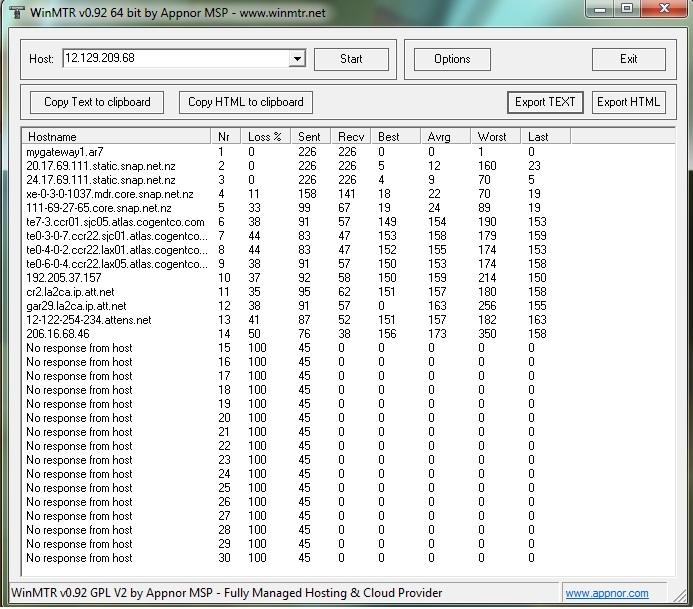The height and width of the screenshot is (609, 693).
Task: Click the Host input field with 12.129.209.68
Action: (176, 58)
